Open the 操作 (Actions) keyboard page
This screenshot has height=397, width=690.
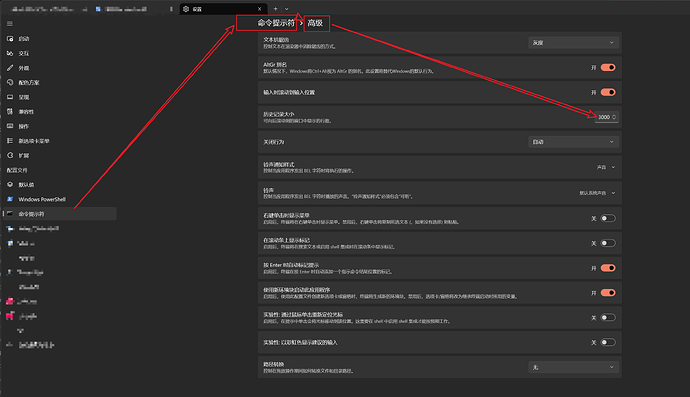[58, 126]
